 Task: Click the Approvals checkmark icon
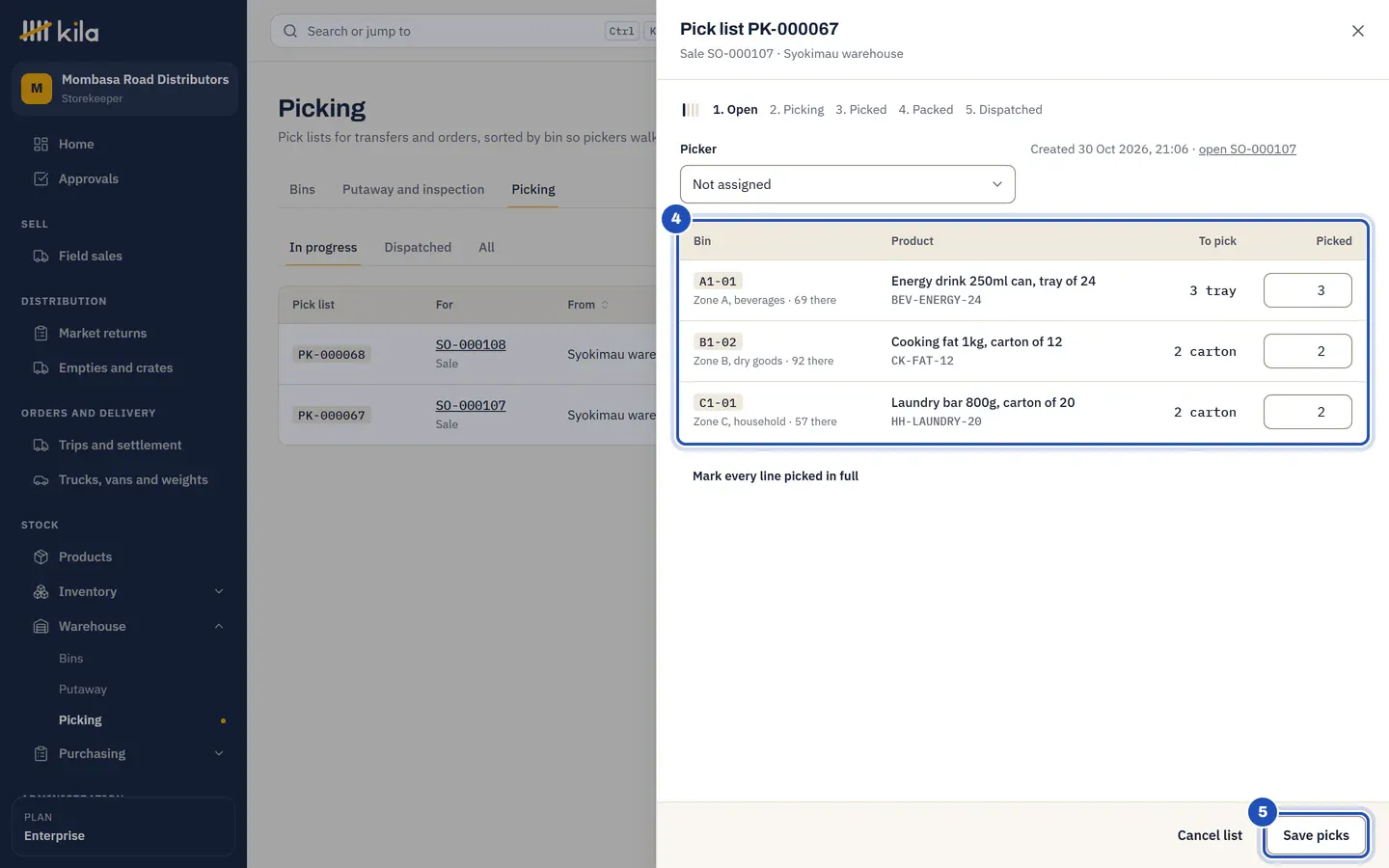41,178
